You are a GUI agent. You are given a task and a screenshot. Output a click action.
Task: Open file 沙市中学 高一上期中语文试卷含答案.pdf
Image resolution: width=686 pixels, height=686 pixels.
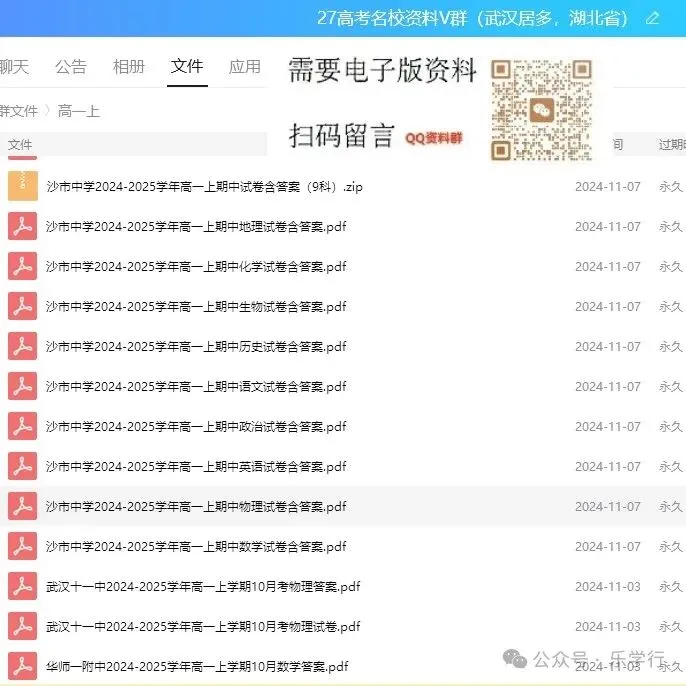[196, 387]
